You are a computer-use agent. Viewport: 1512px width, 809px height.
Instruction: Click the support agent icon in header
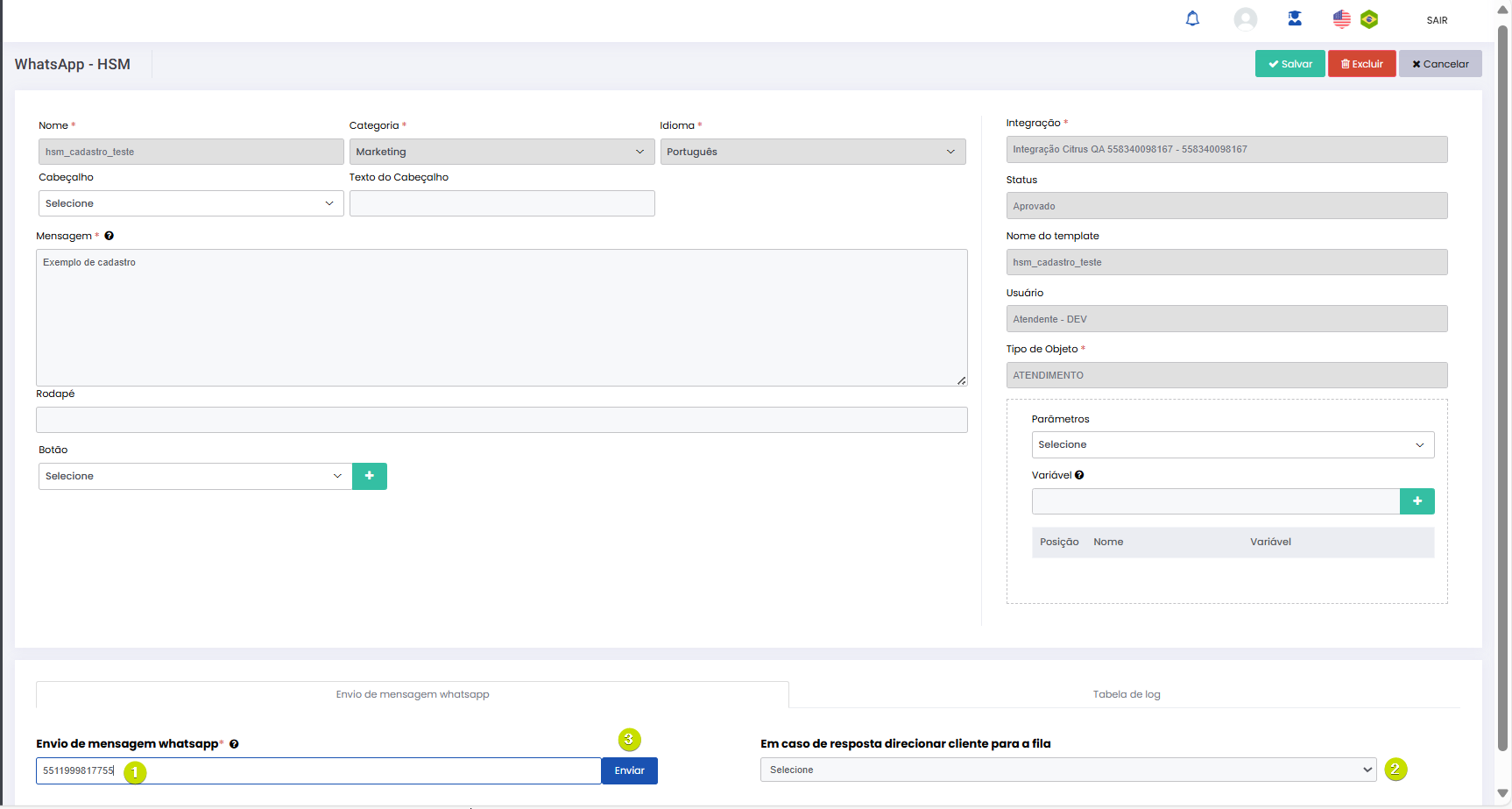(x=1294, y=19)
